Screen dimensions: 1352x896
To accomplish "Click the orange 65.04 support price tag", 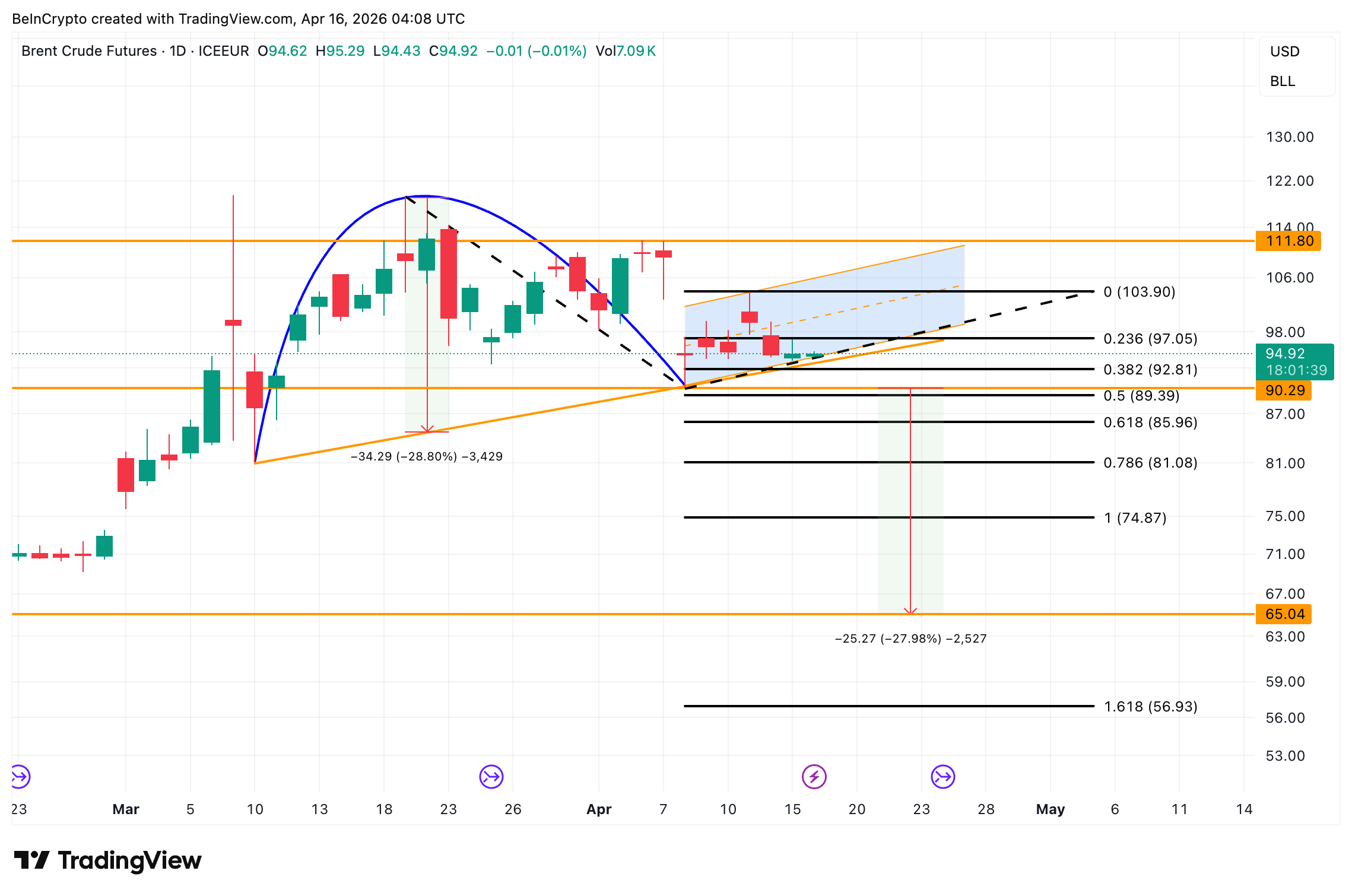I will point(1283,615).
